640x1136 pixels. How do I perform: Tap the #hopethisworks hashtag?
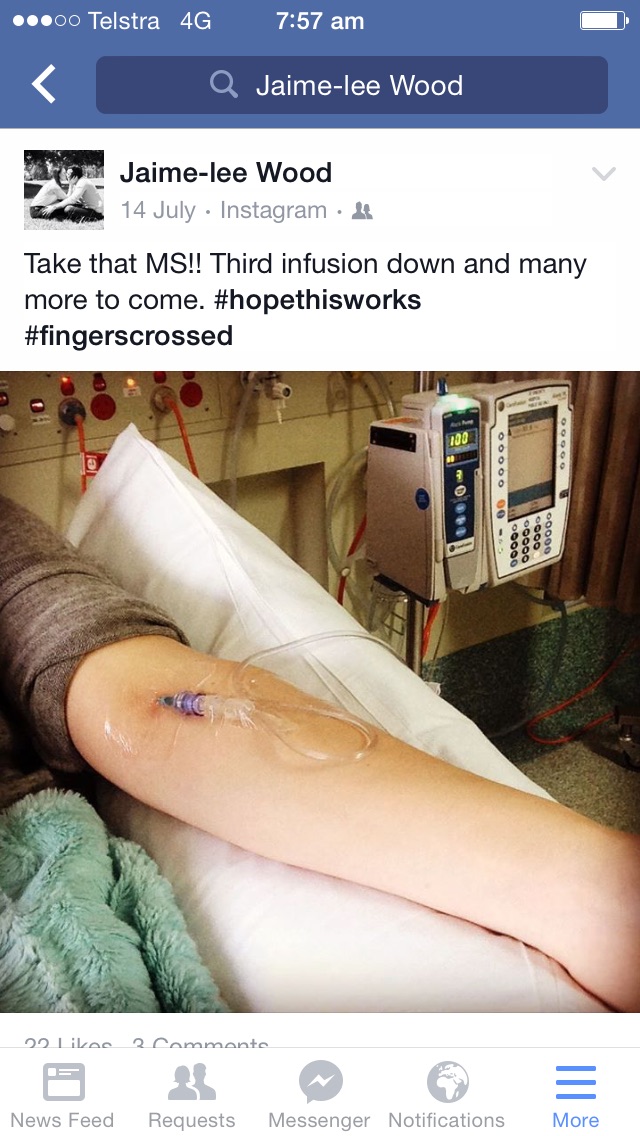coord(317,299)
